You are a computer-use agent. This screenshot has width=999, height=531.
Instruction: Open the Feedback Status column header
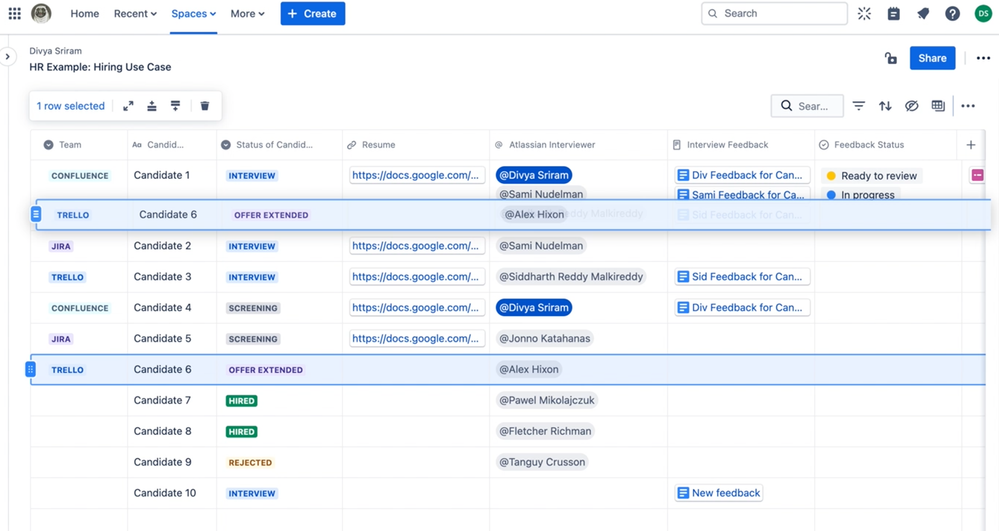tap(886, 145)
